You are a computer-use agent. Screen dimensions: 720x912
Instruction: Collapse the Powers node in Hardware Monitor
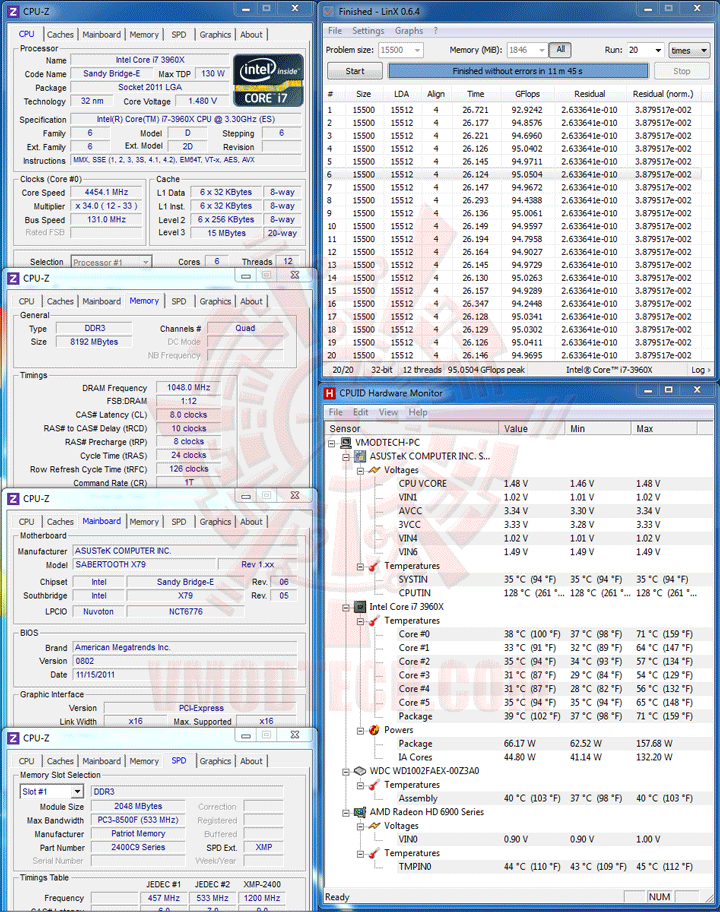click(x=360, y=731)
